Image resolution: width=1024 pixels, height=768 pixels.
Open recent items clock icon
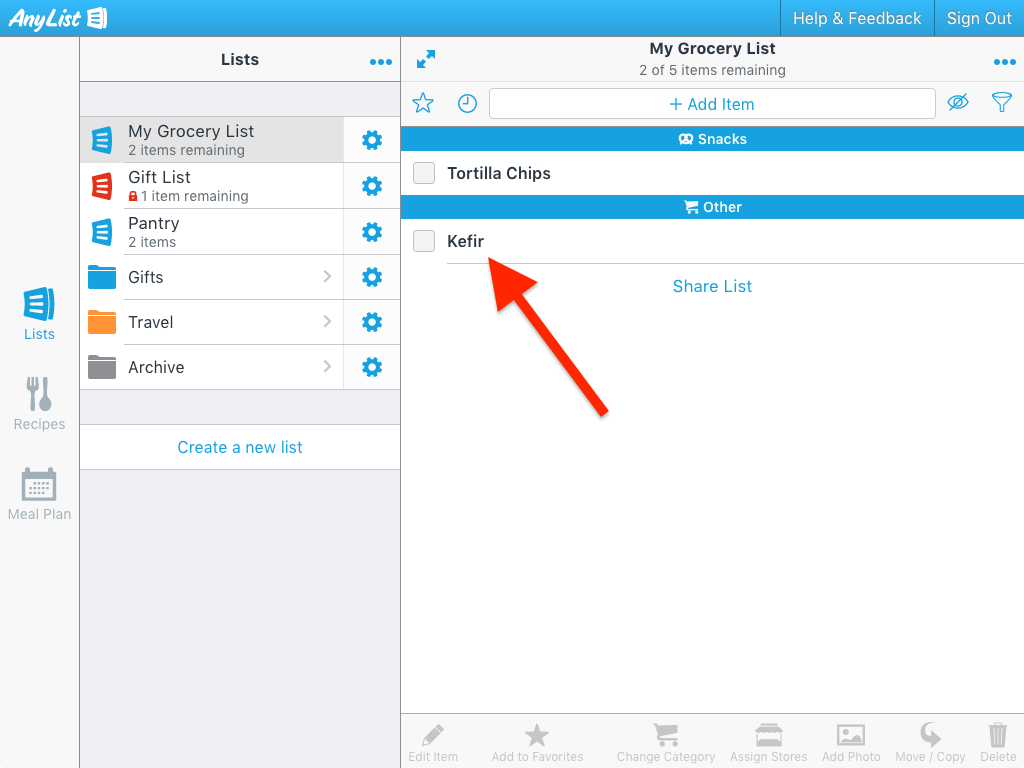pyautogui.click(x=467, y=103)
